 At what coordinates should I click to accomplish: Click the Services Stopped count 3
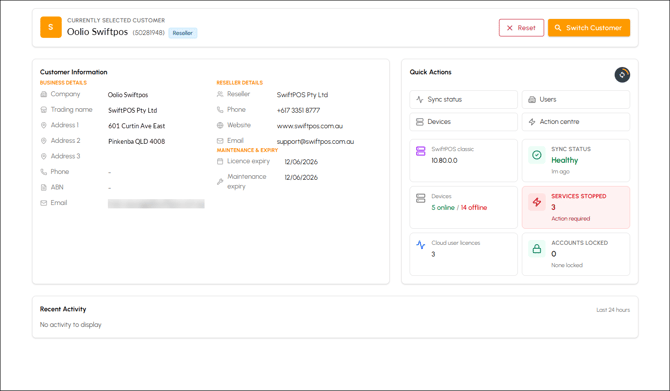point(553,207)
